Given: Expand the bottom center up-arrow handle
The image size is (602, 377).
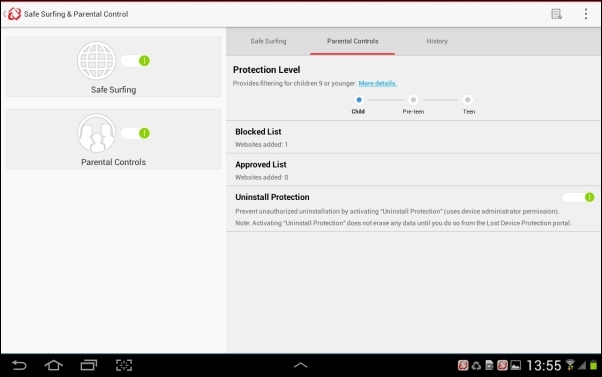Looking at the screenshot, I should point(301,365).
